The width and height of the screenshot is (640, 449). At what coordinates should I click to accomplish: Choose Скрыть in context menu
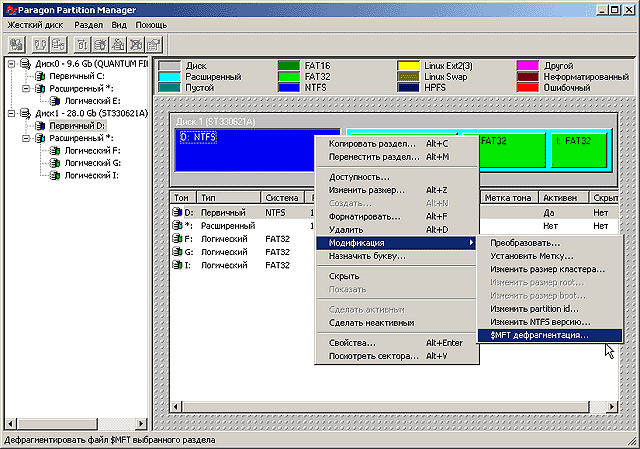[x=396, y=276]
